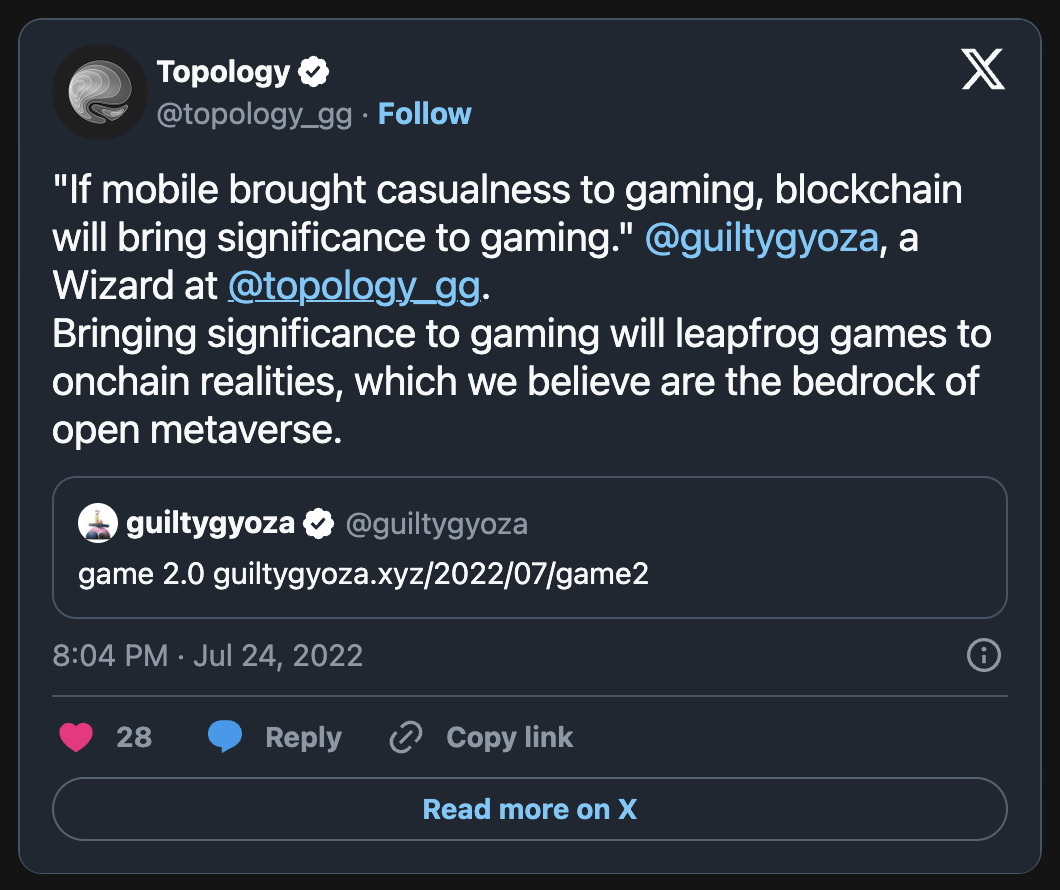Screen dimensions: 1060x890
Task: Click the 28 likes count
Action: tap(134, 738)
